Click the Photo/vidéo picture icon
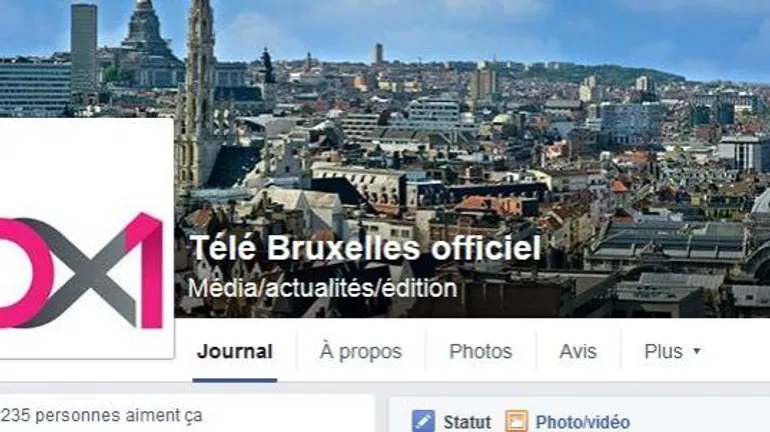The width and height of the screenshot is (770, 432). [516, 421]
